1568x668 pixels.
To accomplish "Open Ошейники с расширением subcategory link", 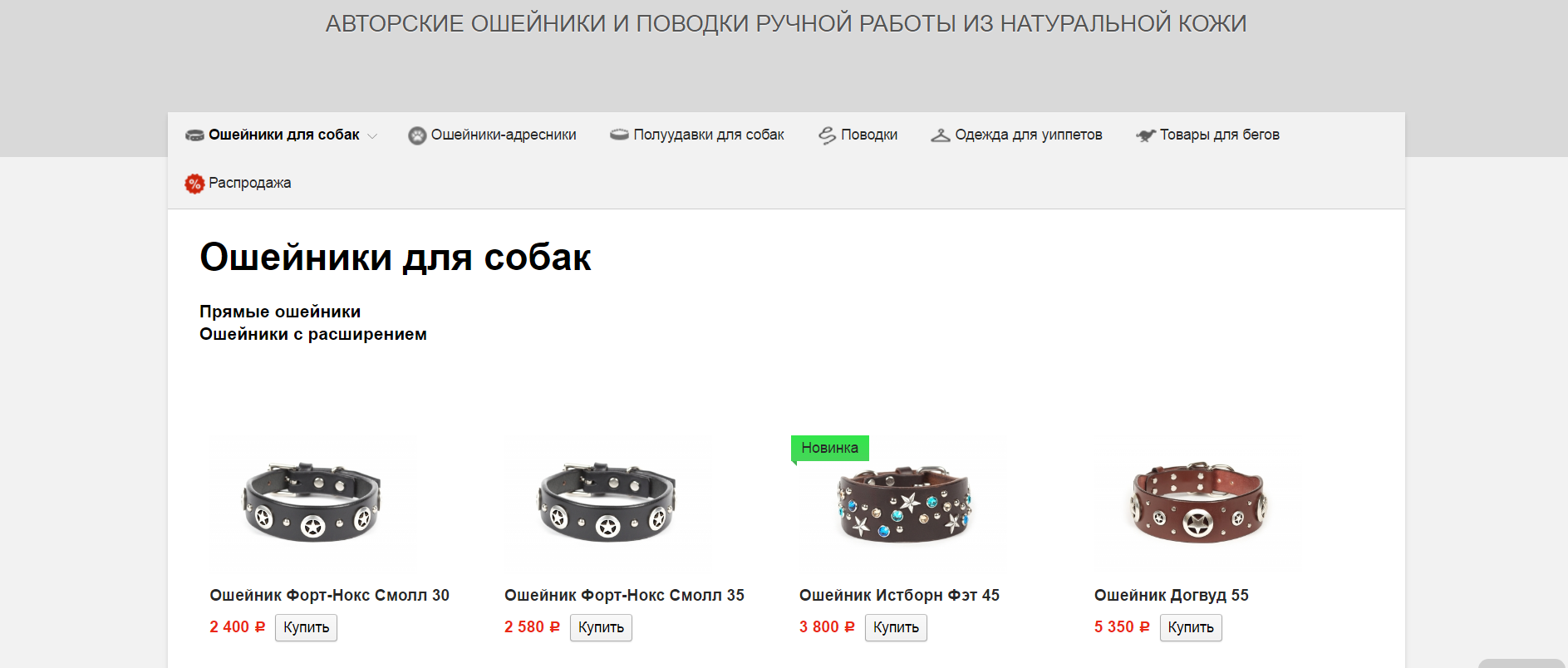I will coord(313,334).
